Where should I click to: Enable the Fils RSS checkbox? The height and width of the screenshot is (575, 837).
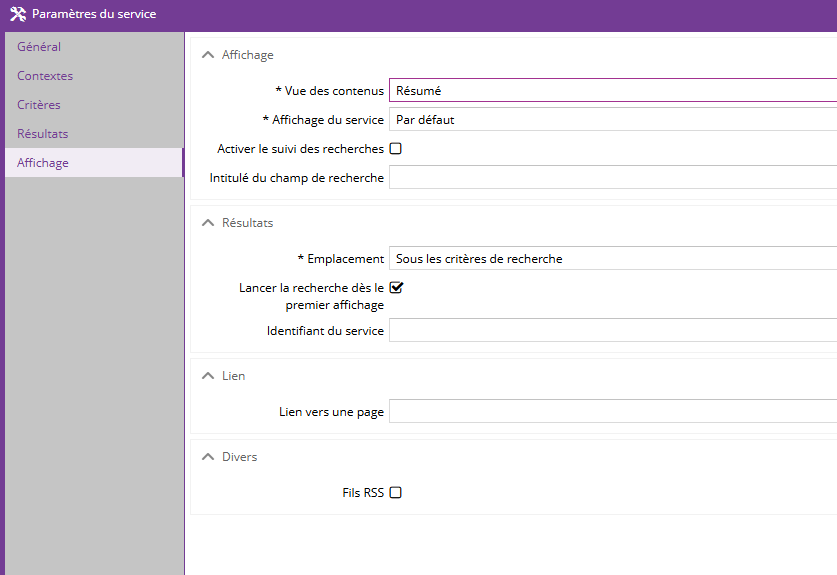(x=396, y=493)
